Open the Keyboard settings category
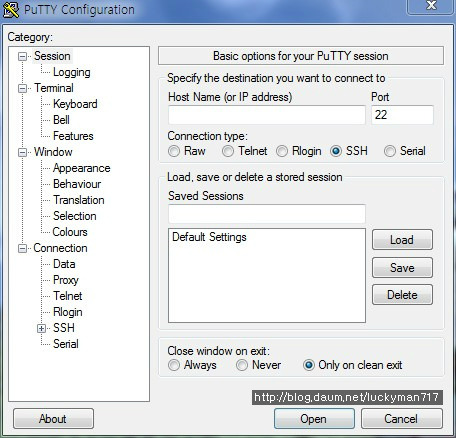The width and height of the screenshot is (456, 438). (x=75, y=104)
